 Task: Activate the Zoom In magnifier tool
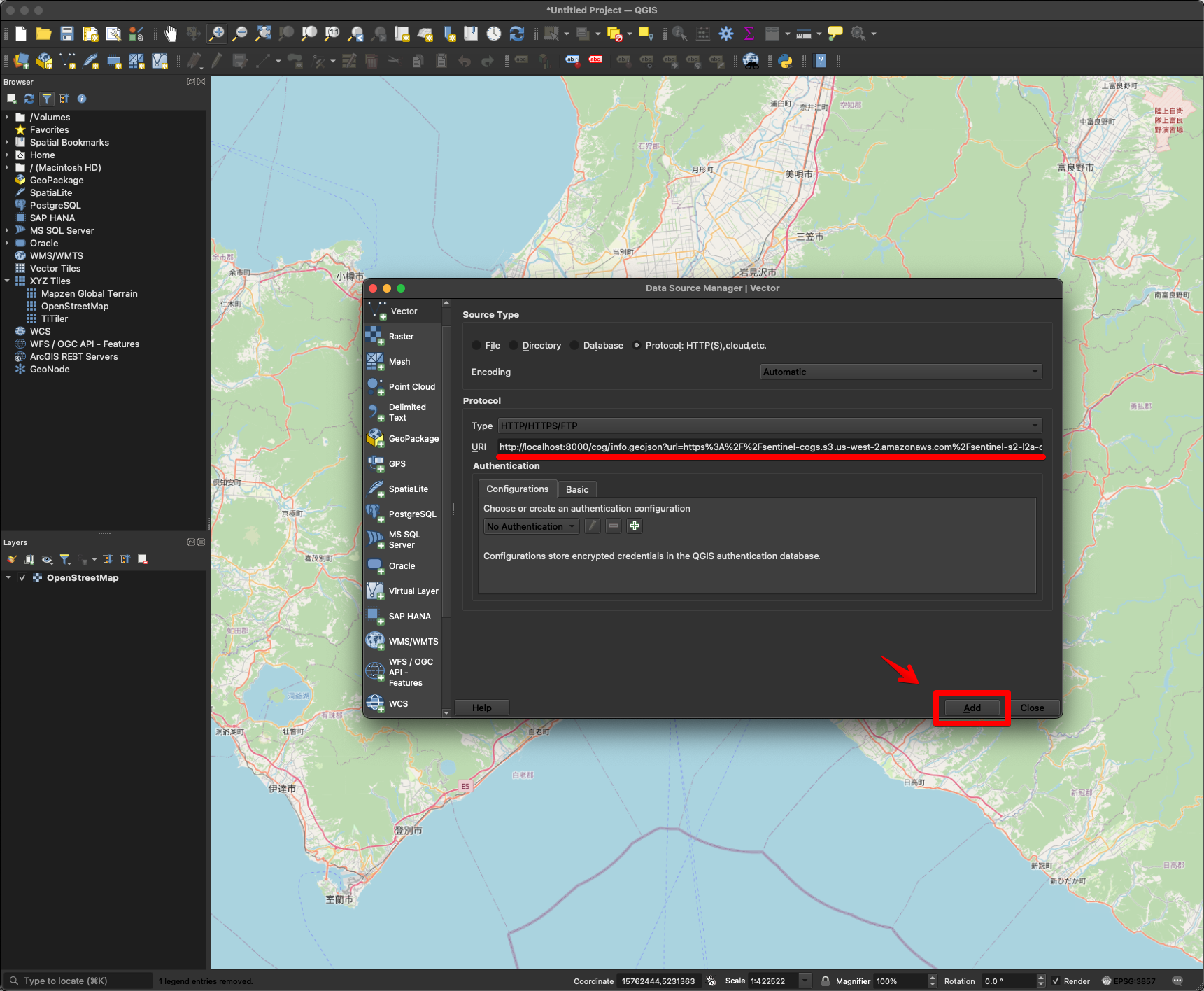point(217,34)
